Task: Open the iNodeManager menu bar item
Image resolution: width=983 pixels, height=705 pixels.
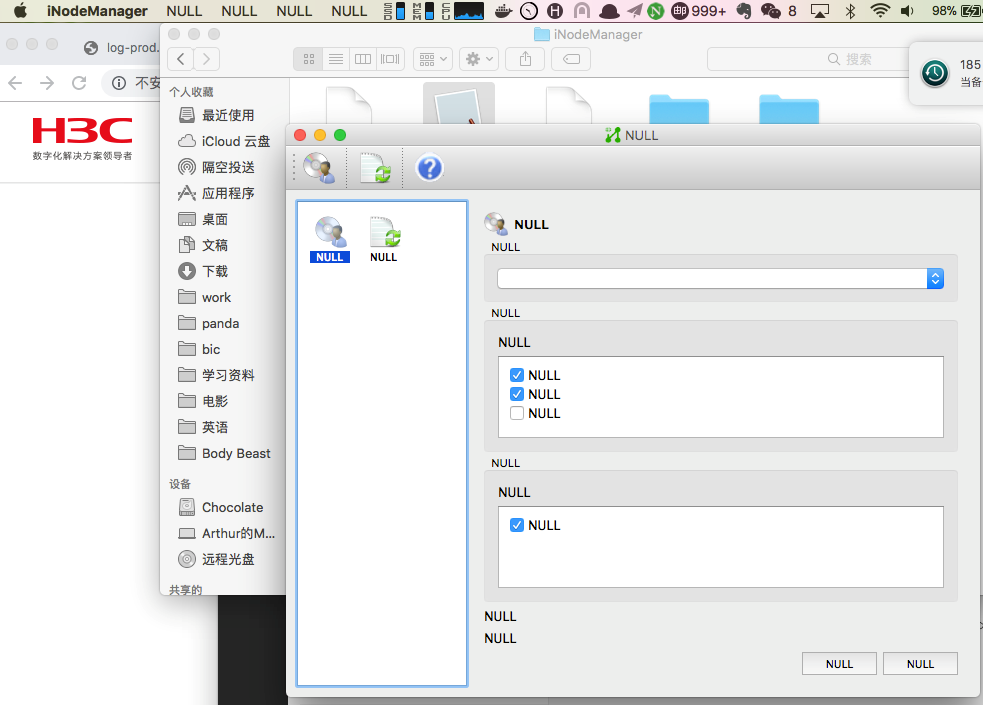Action: pyautogui.click(x=97, y=11)
